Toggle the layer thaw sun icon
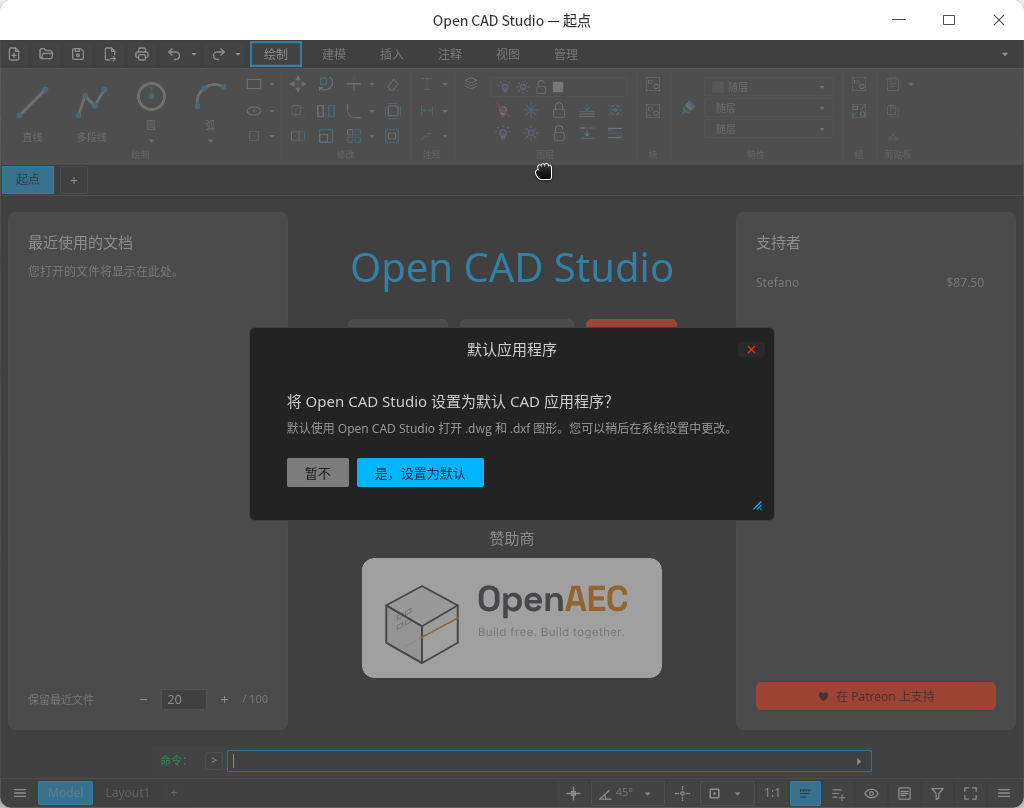Viewport: 1024px width, 808px height. (x=531, y=134)
